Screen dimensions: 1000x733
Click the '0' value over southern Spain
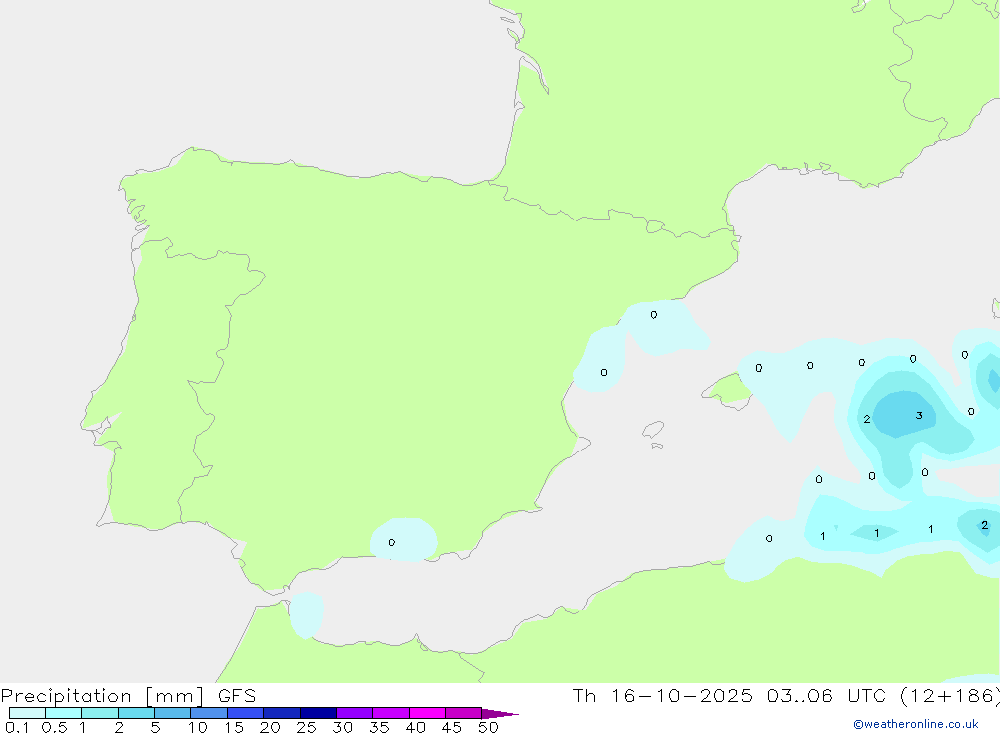[392, 542]
